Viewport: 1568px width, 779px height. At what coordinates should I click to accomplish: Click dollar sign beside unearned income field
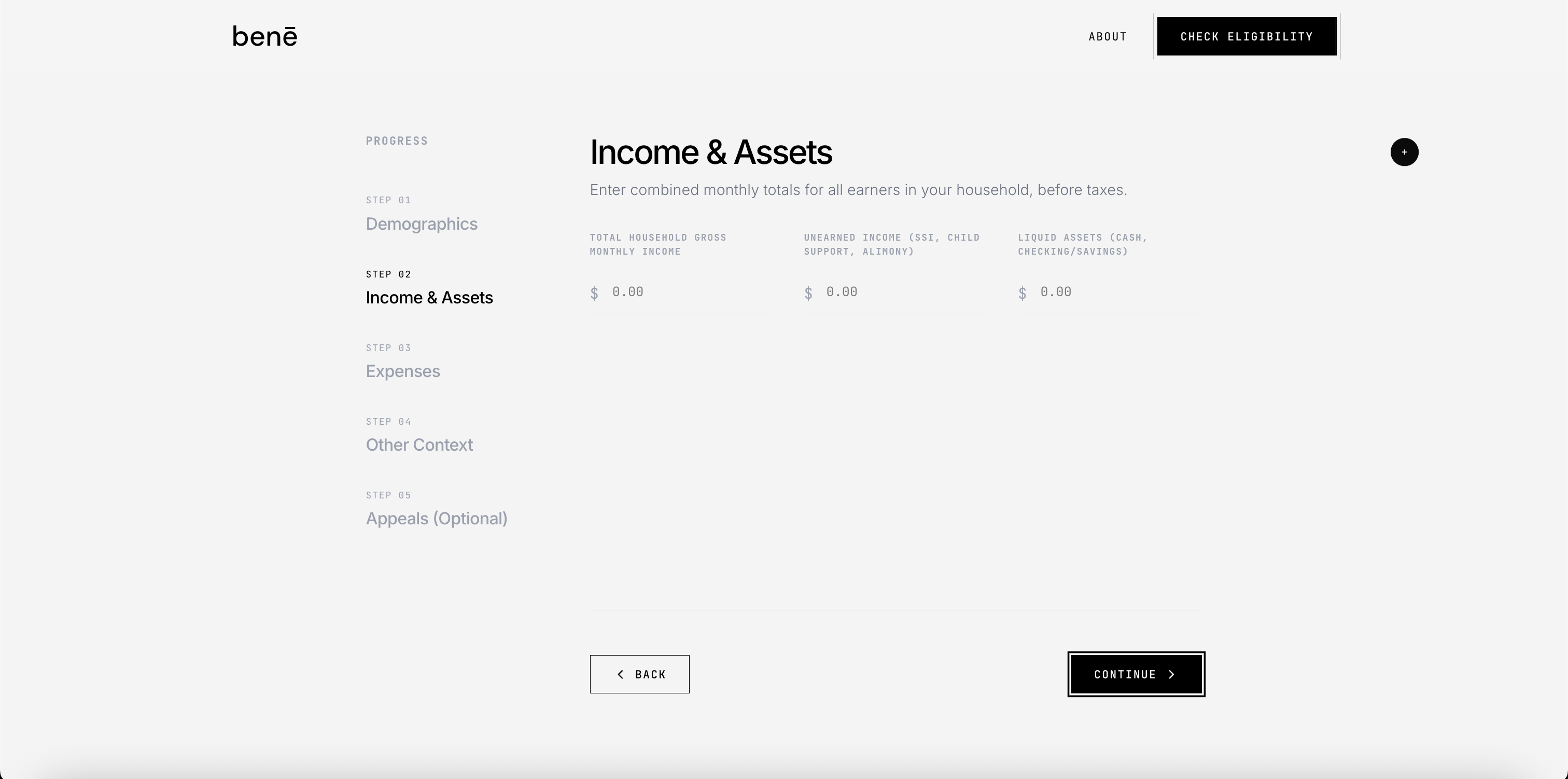click(808, 293)
